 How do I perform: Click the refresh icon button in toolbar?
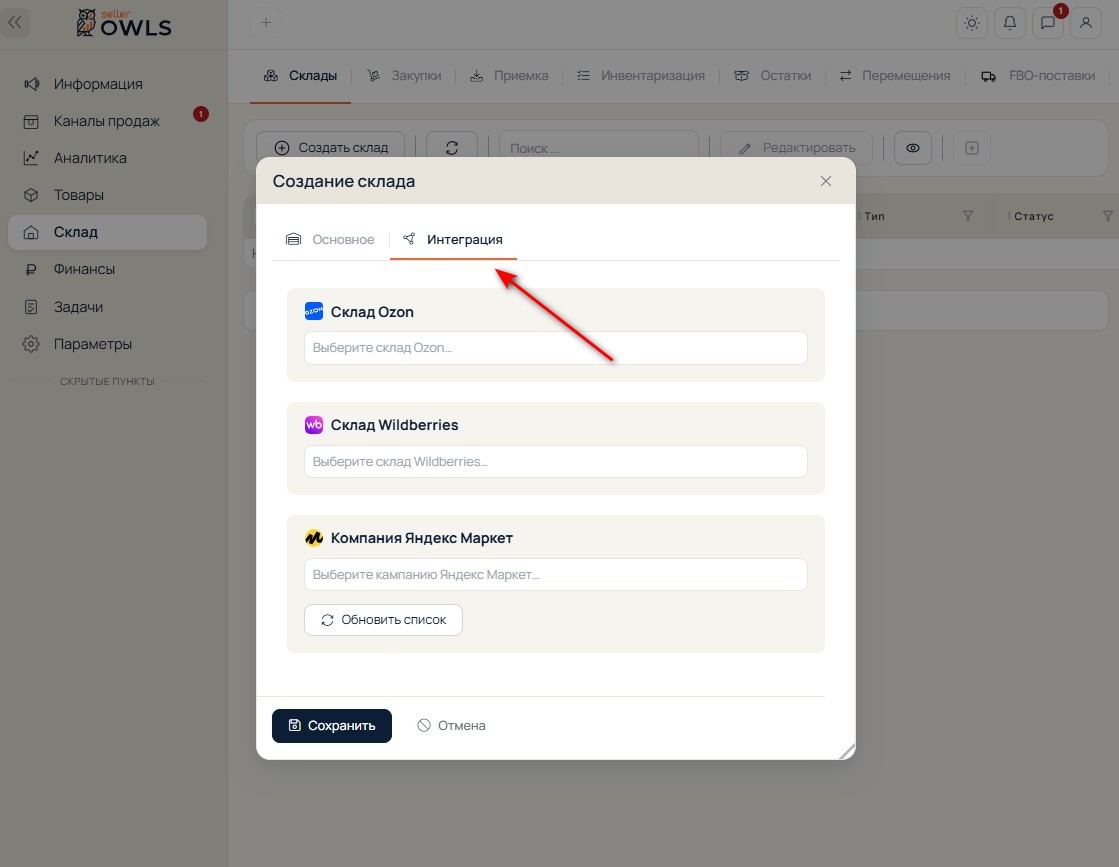(x=452, y=148)
